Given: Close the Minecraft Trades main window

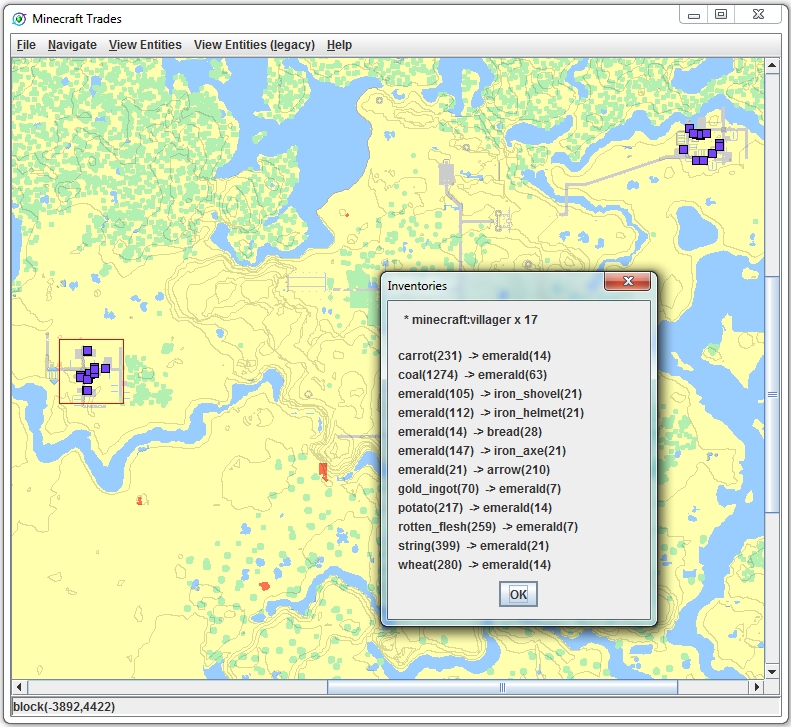Looking at the screenshot, I should tap(758, 15).
